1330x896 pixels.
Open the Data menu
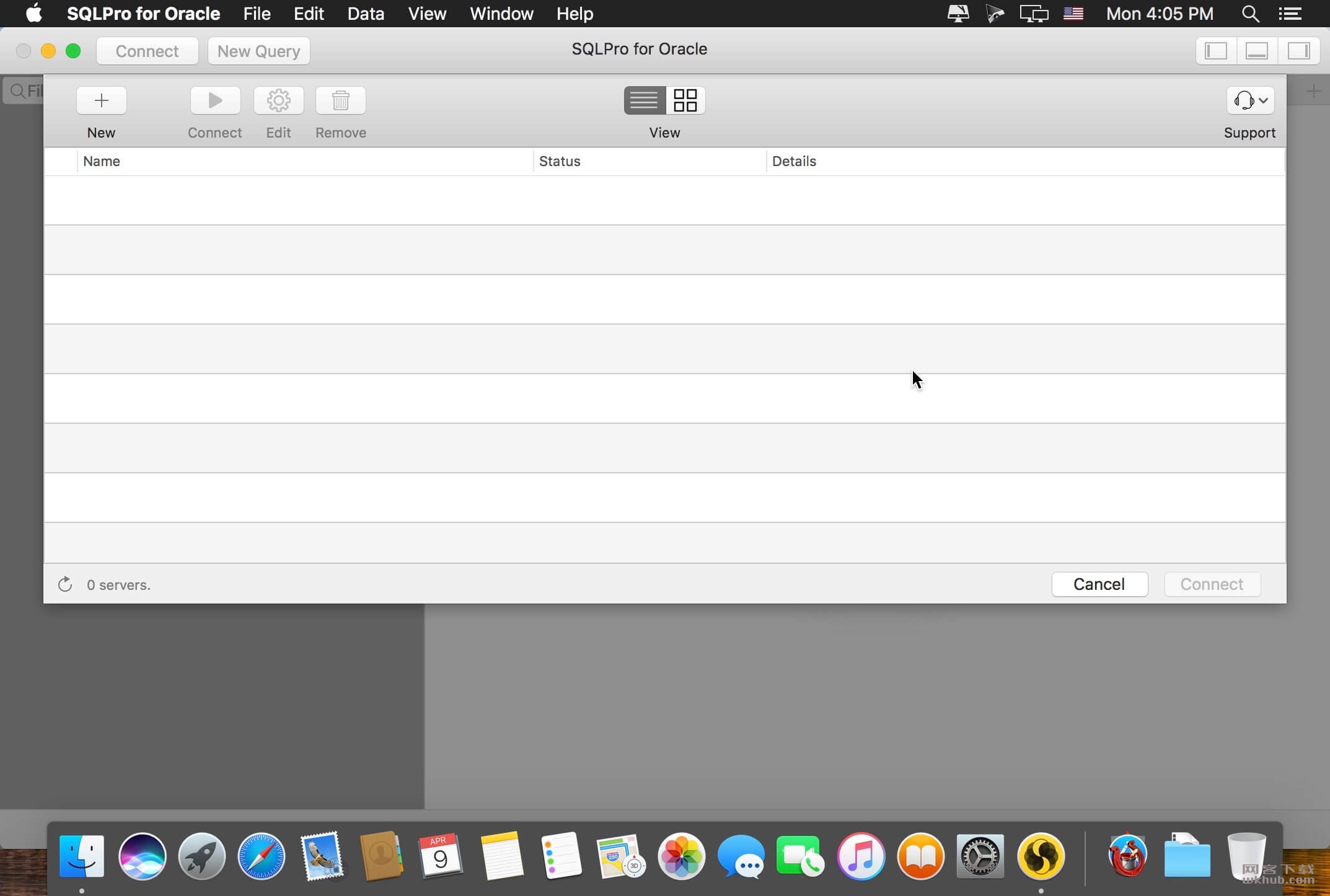coord(366,14)
